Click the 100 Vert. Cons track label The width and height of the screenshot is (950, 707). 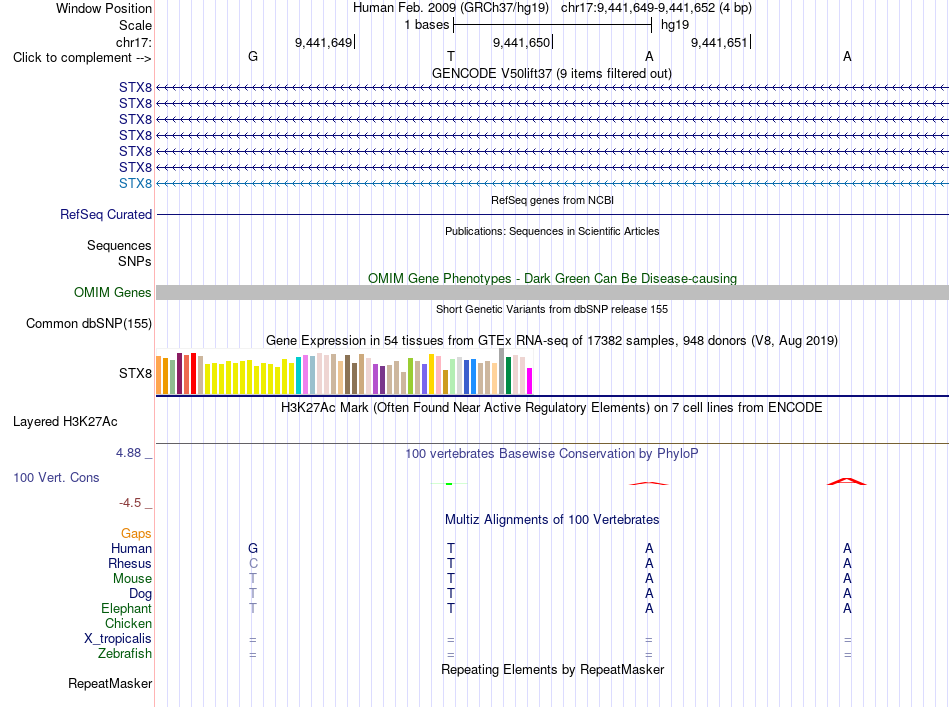(56, 477)
